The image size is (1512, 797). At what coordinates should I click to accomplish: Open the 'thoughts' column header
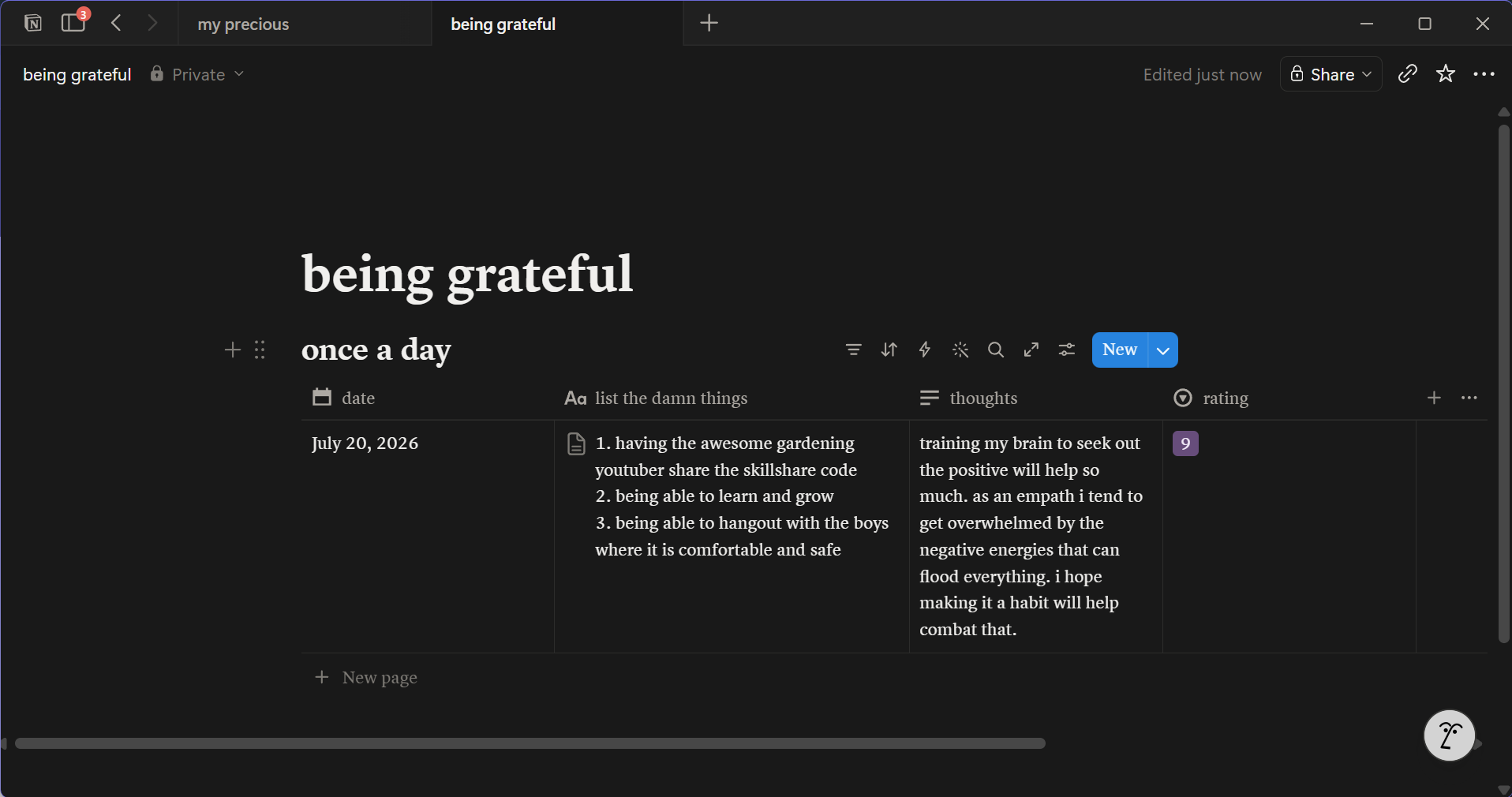[x=1036, y=398]
